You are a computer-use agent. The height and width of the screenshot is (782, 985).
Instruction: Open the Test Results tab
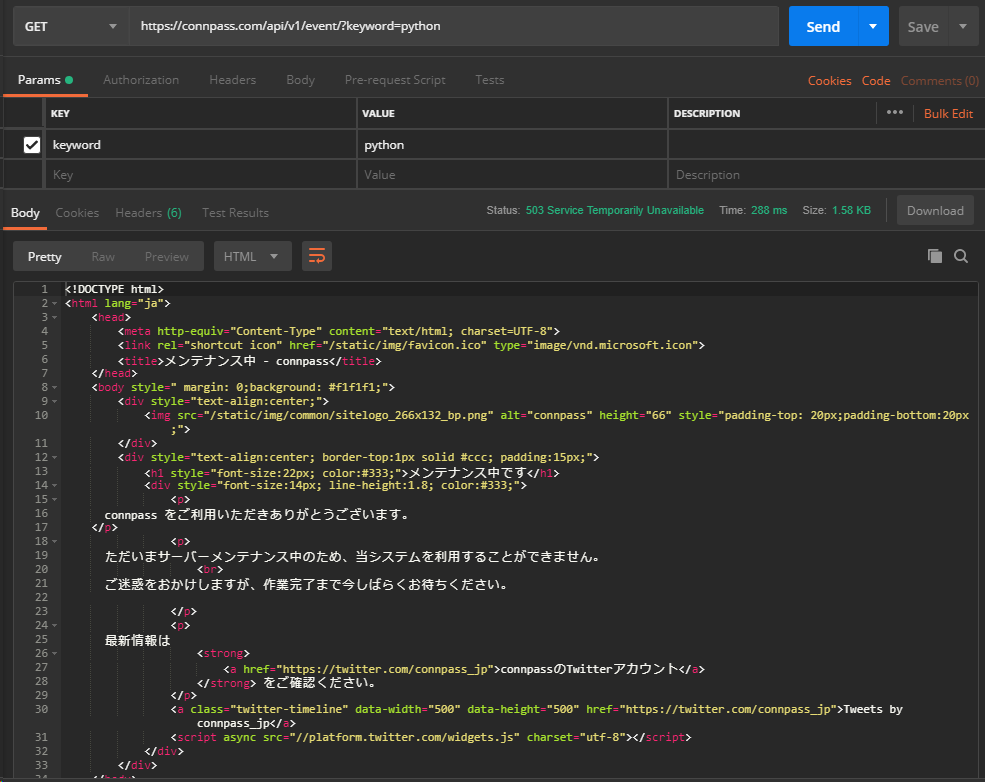235,213
